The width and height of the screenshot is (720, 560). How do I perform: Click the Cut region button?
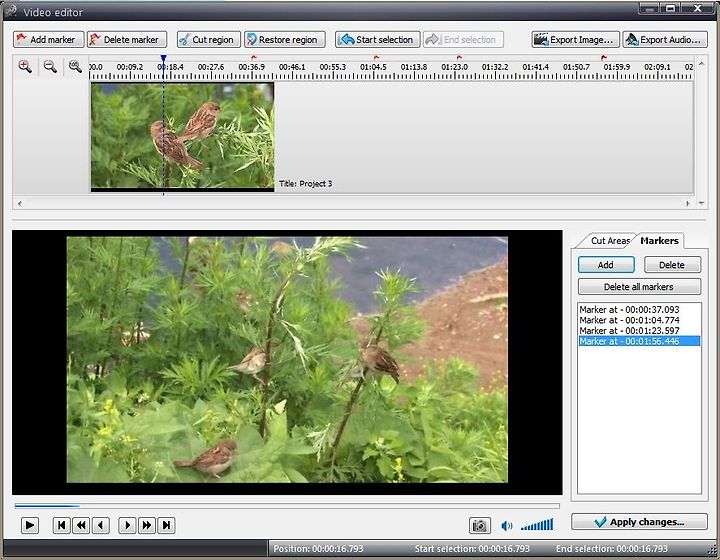pyautogui.click(x=209, y=39)
